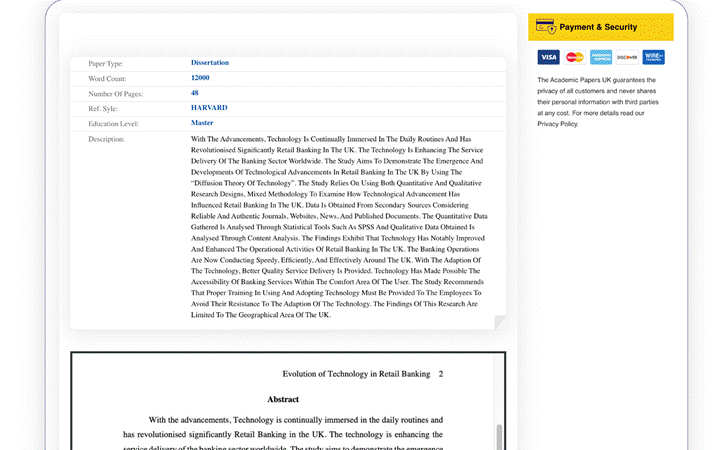Image resolution: width=714 pixels, height=450 pixels.
Task: Click the preview header 'Evolution of Technology in Retail Banking'
Action: click(356, 374)
